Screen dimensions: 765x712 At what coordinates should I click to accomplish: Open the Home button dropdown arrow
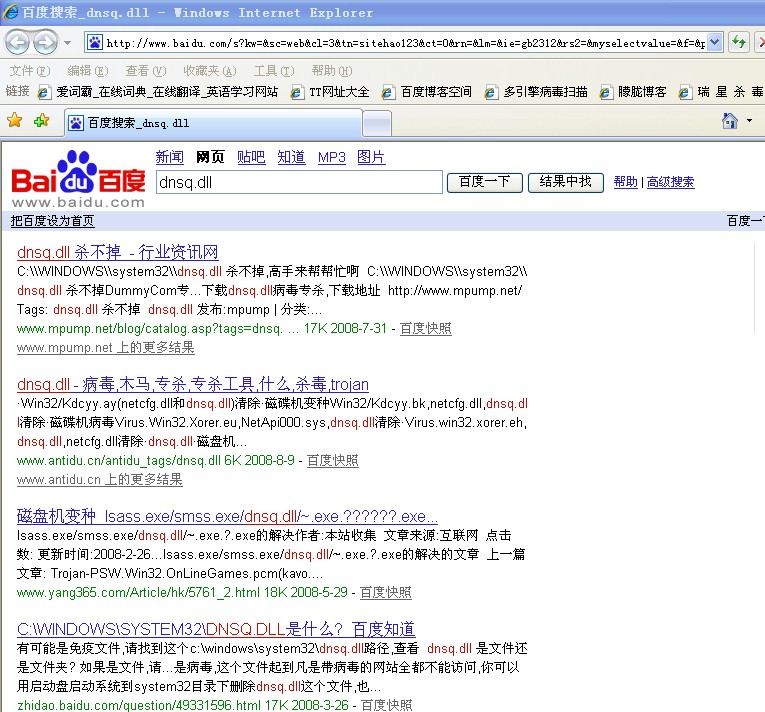749,121
